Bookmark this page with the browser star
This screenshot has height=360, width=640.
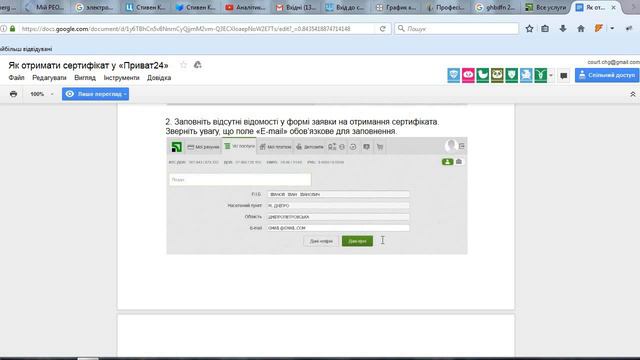[529, 29]
